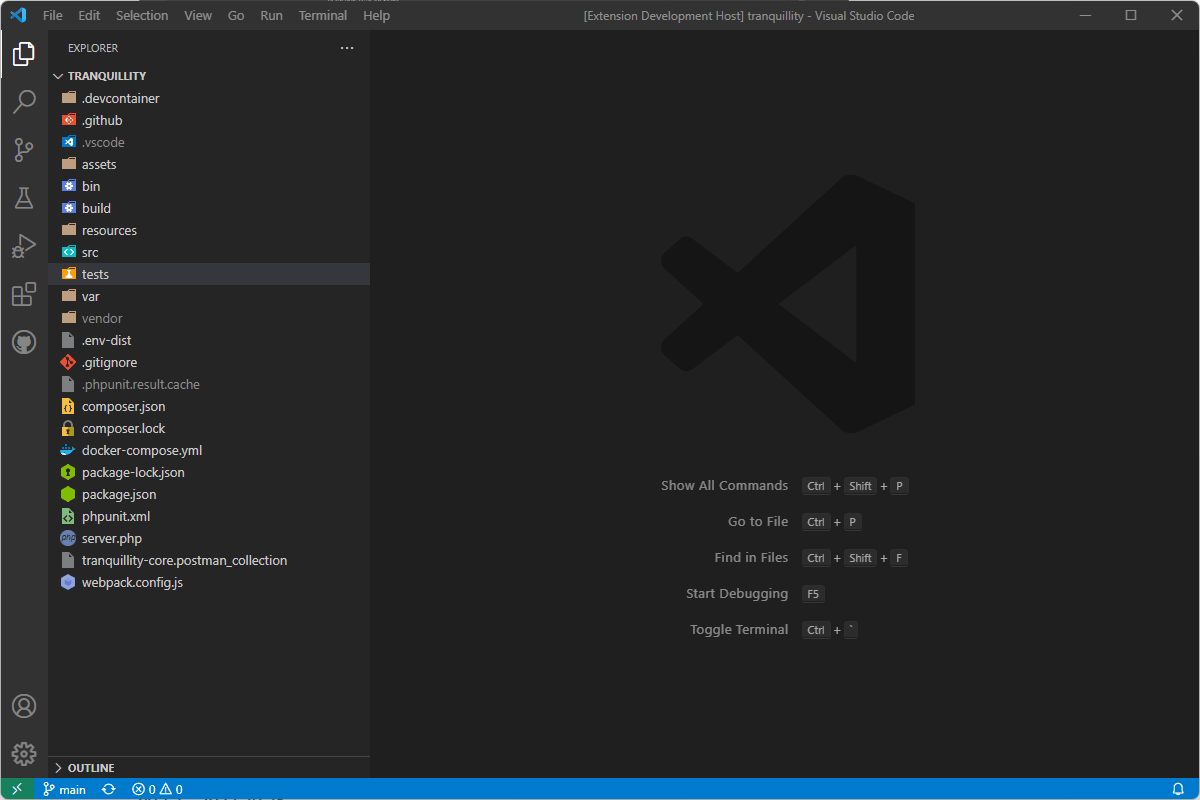Click the EXPLORER panel title
The height and width of the screenshot is (800, 1200).
(x=93, y=48)
